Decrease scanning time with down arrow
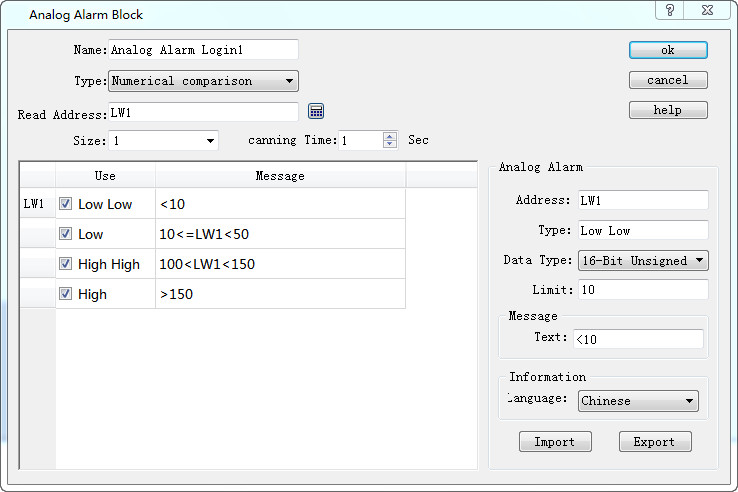Image resolution: width=738 pixels, height=492 pixels. (x=390, y=144)
